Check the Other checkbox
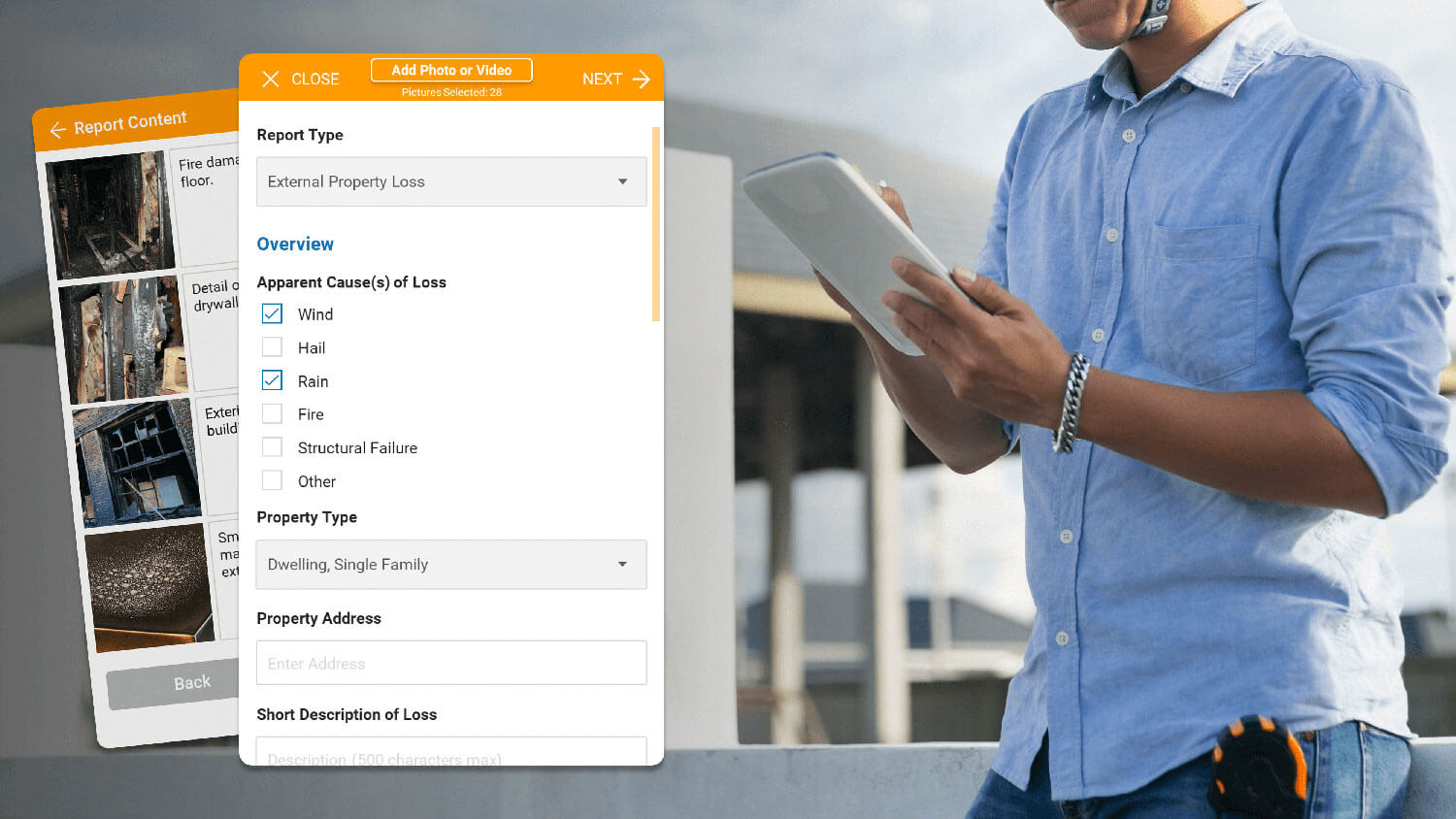Viewport: 1456px width, 819px height. pos(272,480)
